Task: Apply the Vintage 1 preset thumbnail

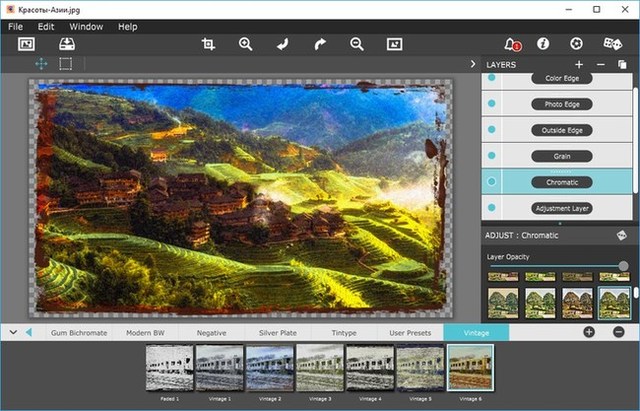Action: (x=220, y=368)
